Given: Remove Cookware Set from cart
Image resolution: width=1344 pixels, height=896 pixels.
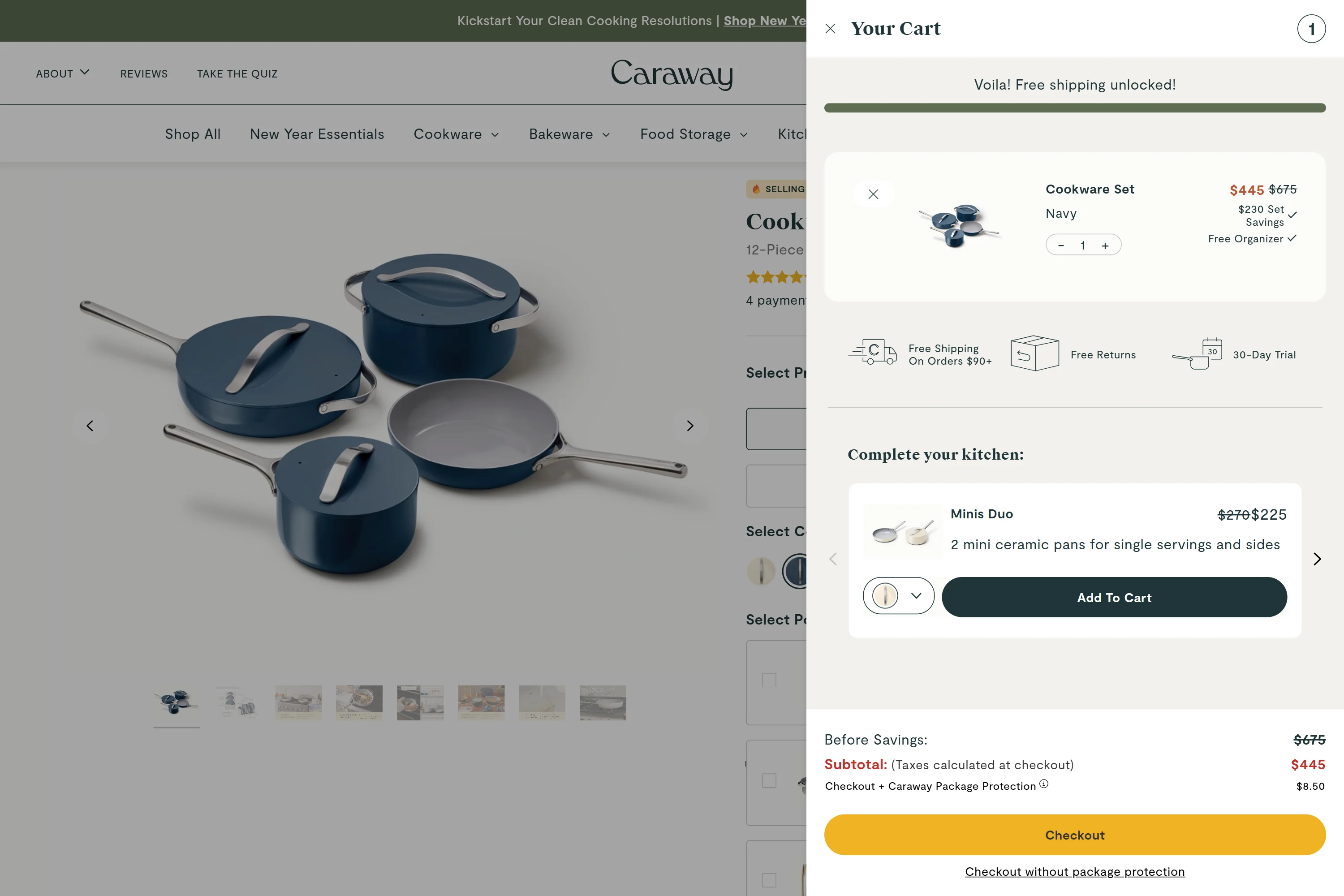Looking at the screenshot, I should pyautogui.click(x=873, y=194).
